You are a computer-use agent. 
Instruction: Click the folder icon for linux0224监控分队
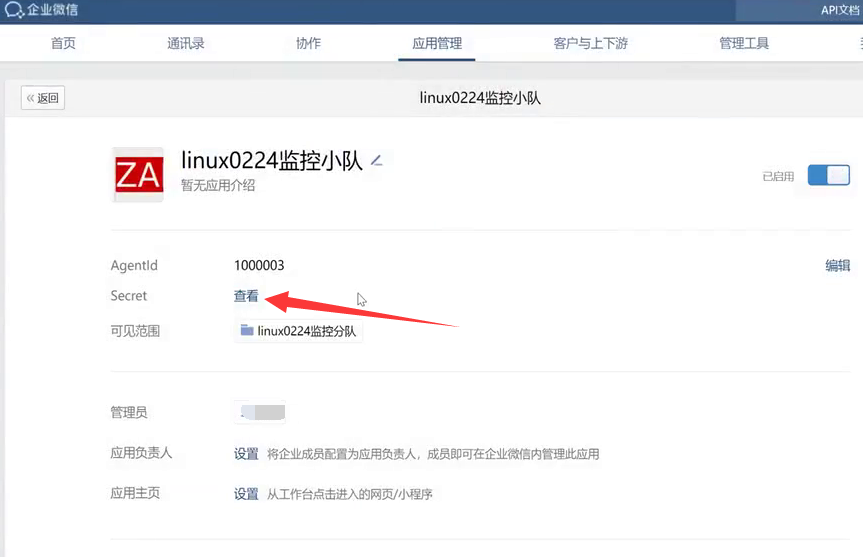247,330
